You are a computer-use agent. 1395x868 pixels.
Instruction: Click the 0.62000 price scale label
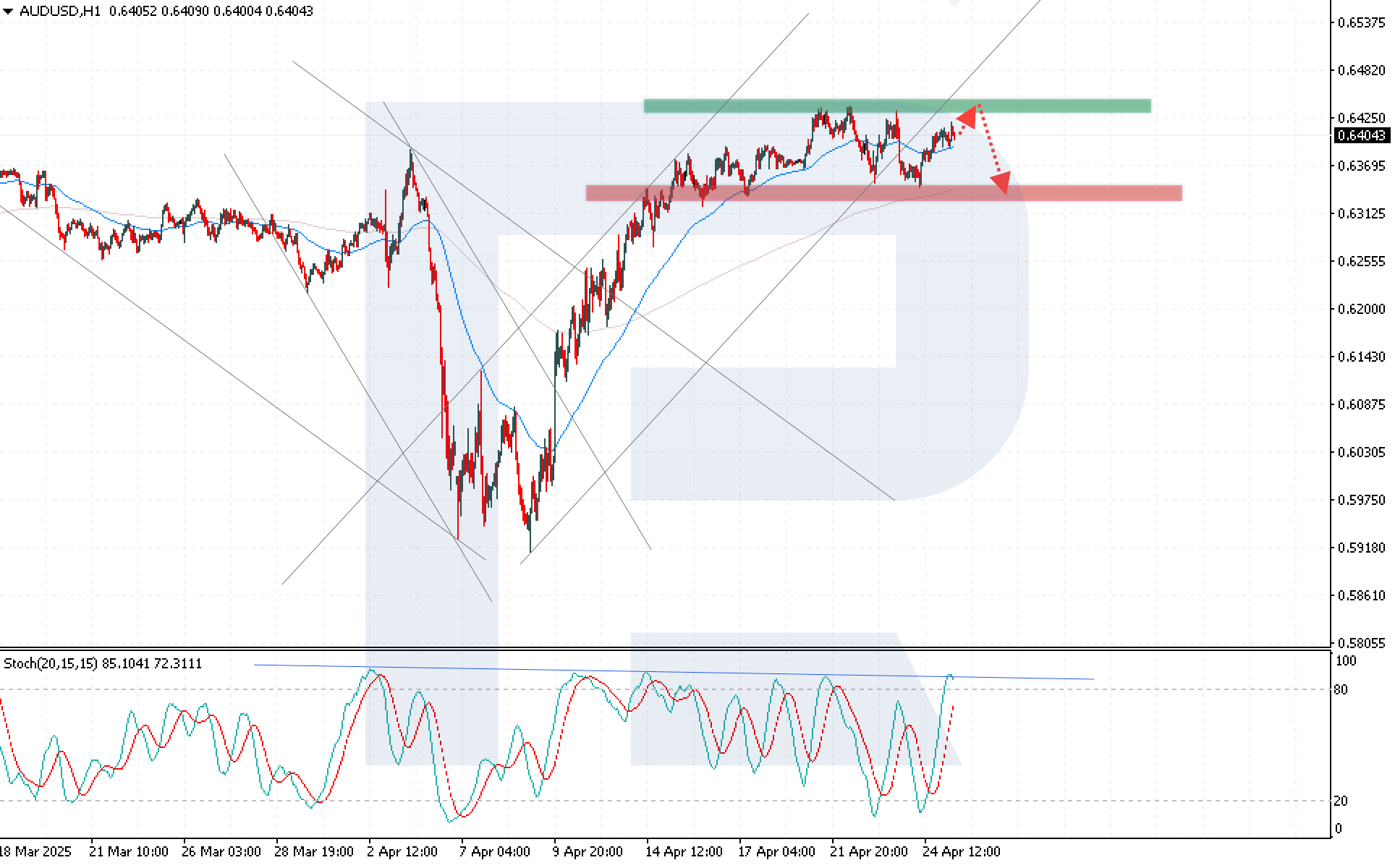1361,309
